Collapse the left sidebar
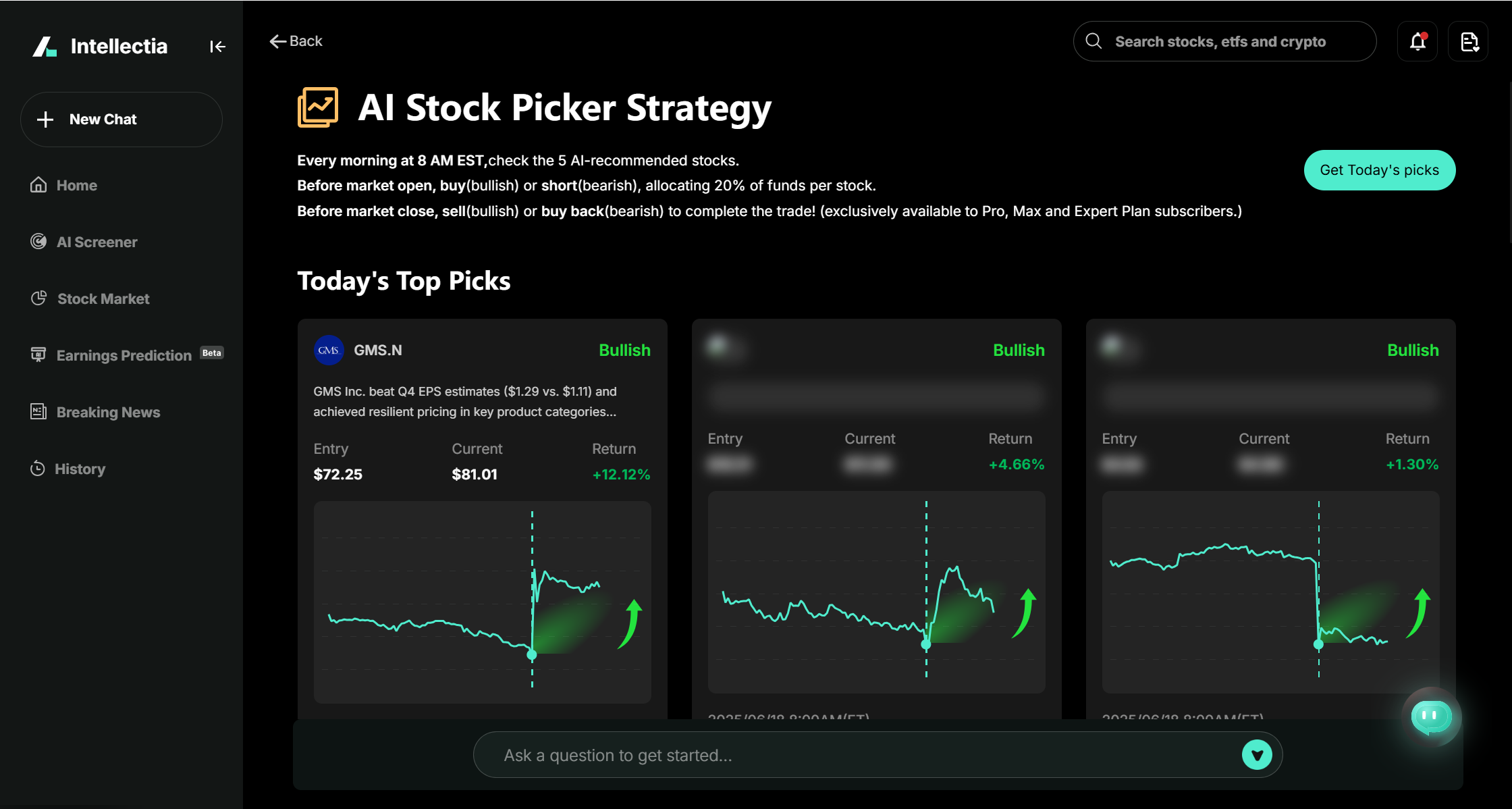The image size is (1512, 809). point(217,46)
